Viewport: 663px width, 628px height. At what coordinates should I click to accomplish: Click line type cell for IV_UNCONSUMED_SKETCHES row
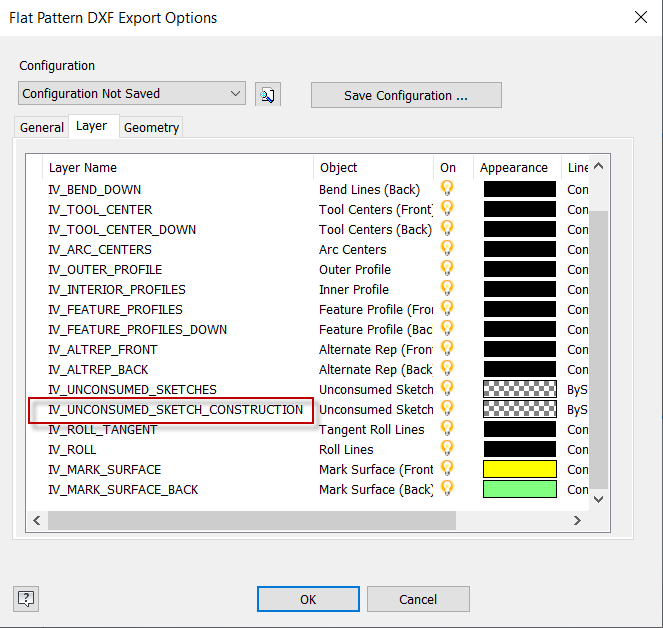click(577, 389)
